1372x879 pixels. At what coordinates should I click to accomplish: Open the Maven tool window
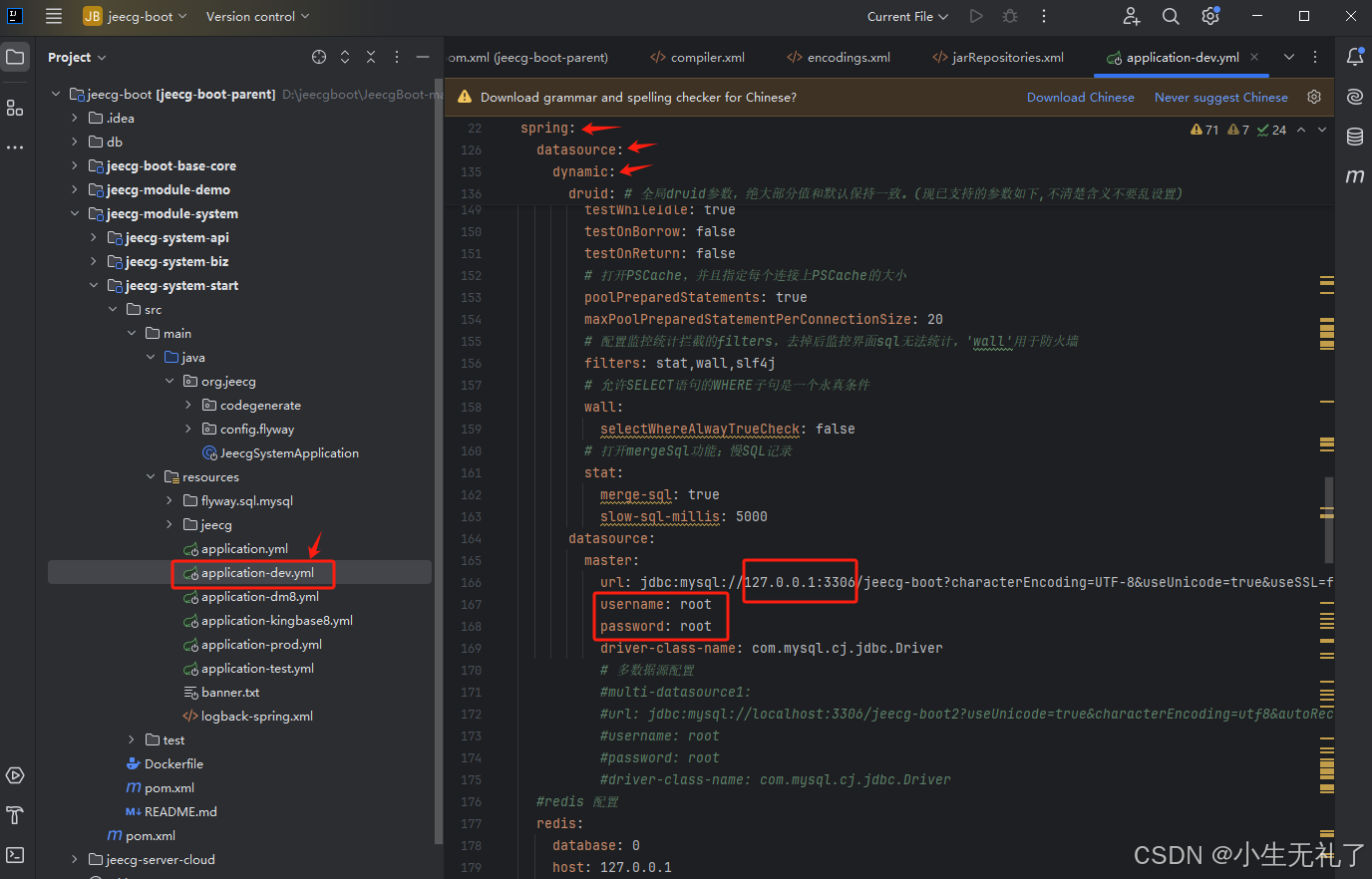pos(1355,176)
